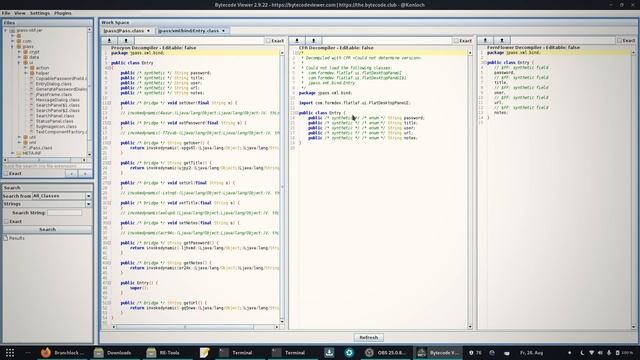Switch to the jpass/JPass.class tab
640x360 pixels.
(x=124, y=31)
